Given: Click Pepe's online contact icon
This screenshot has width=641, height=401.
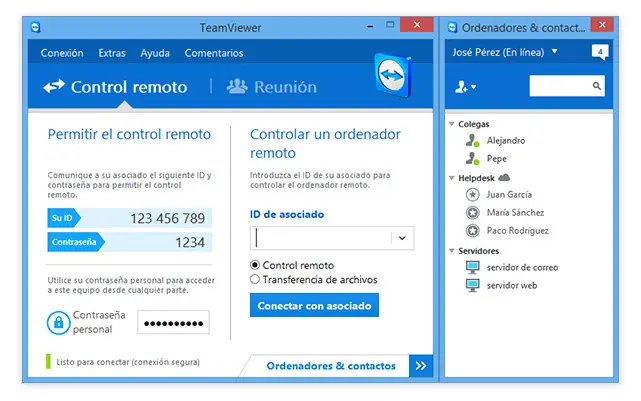Looking at the screenshot, I should click(473, 159).
